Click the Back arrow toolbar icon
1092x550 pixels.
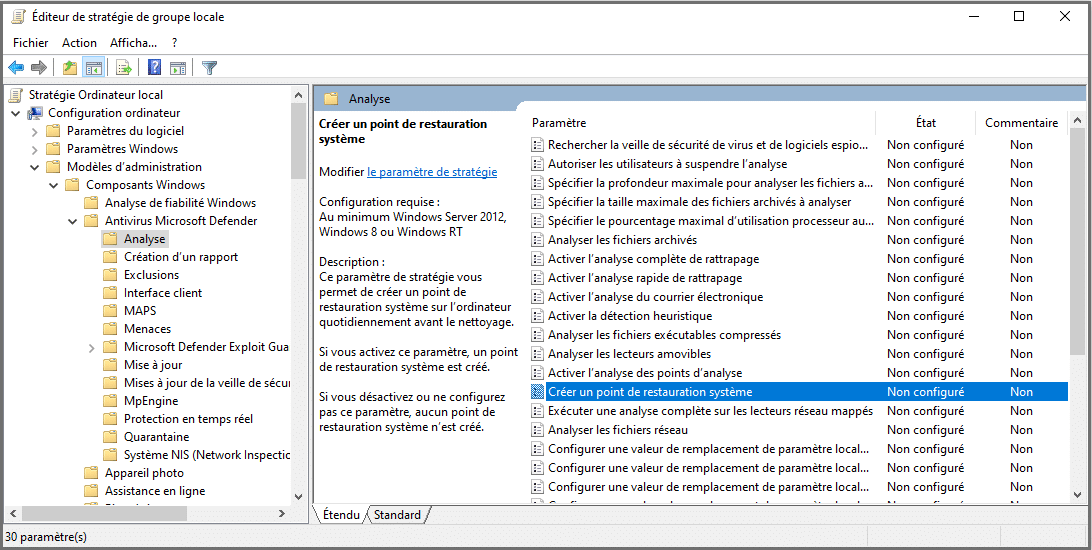[x=16, y=68]
